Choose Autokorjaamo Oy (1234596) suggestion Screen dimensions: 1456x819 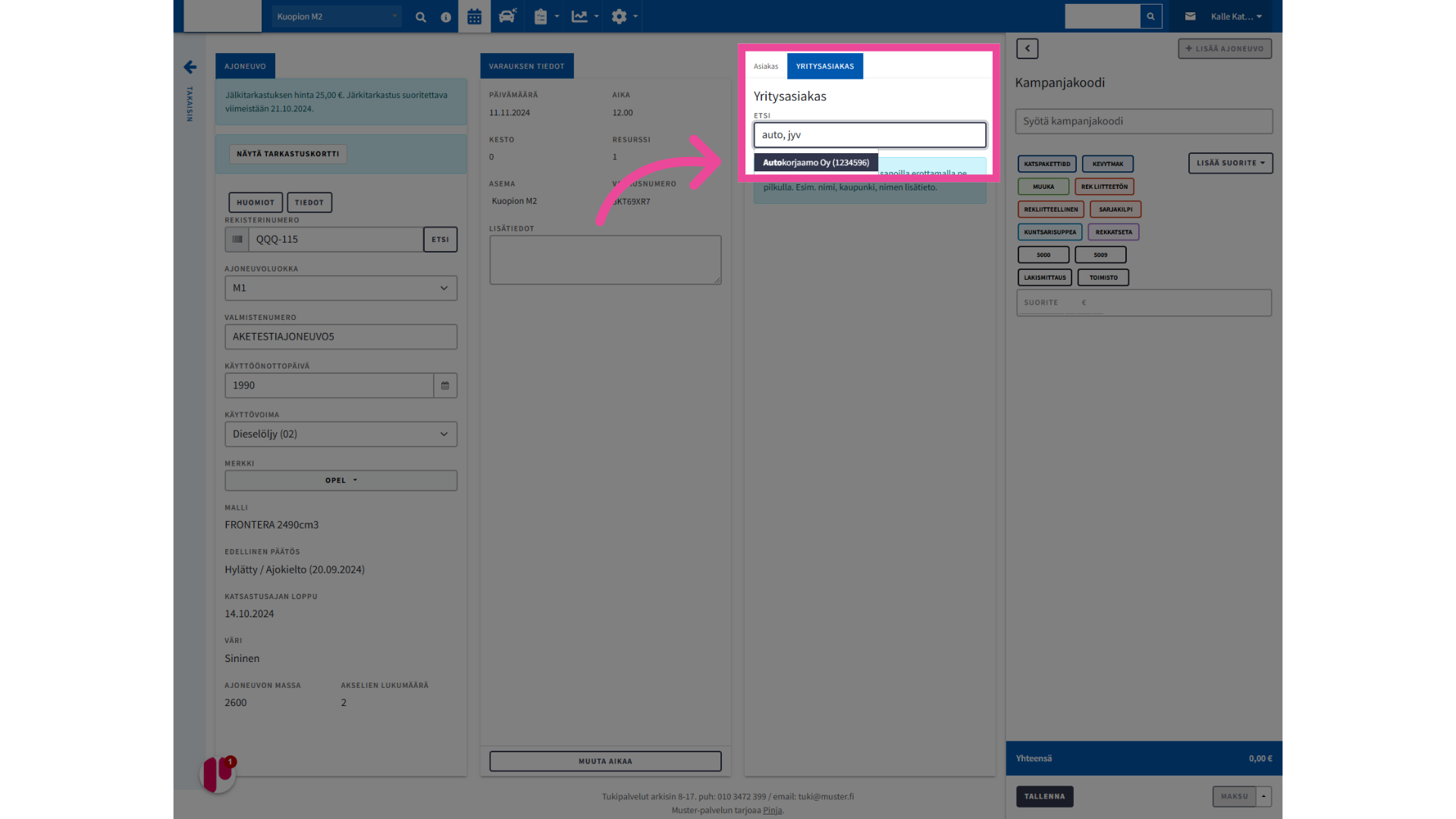(816, 163)
